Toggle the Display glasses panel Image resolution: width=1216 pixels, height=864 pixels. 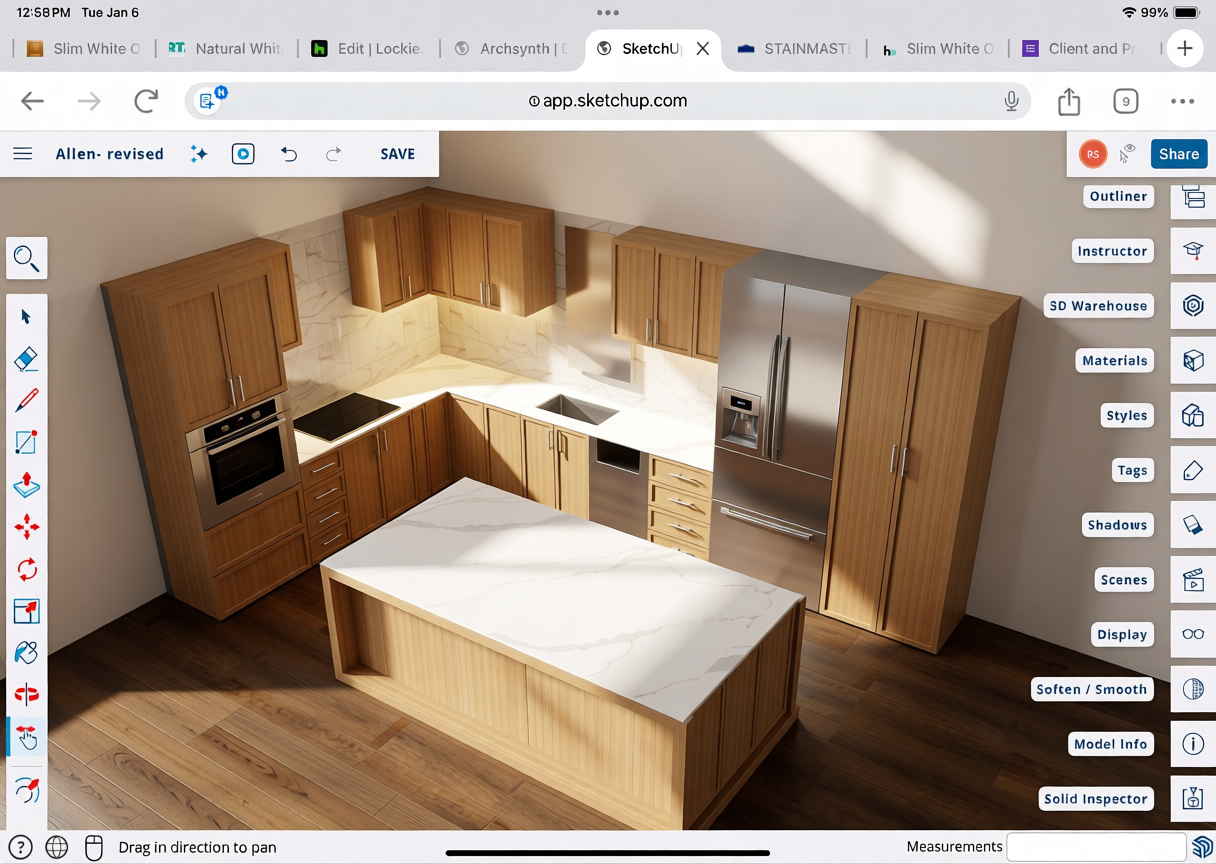(1193, 634)
